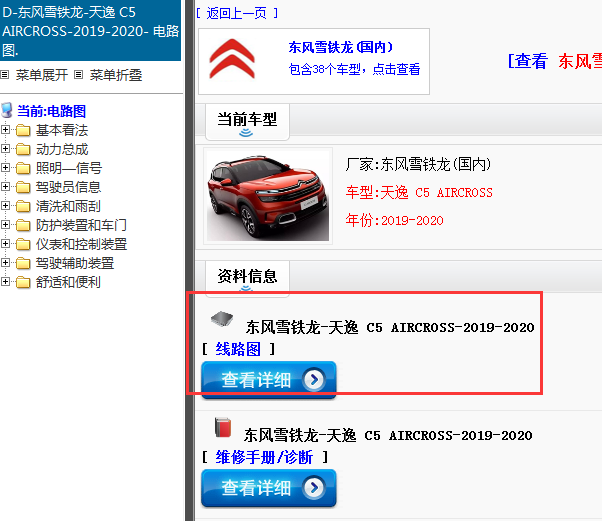The image size is (602, 521).
Task: Click the 年份:2019-2020 text
Action: pyautogui.click(x=394, y=220)
